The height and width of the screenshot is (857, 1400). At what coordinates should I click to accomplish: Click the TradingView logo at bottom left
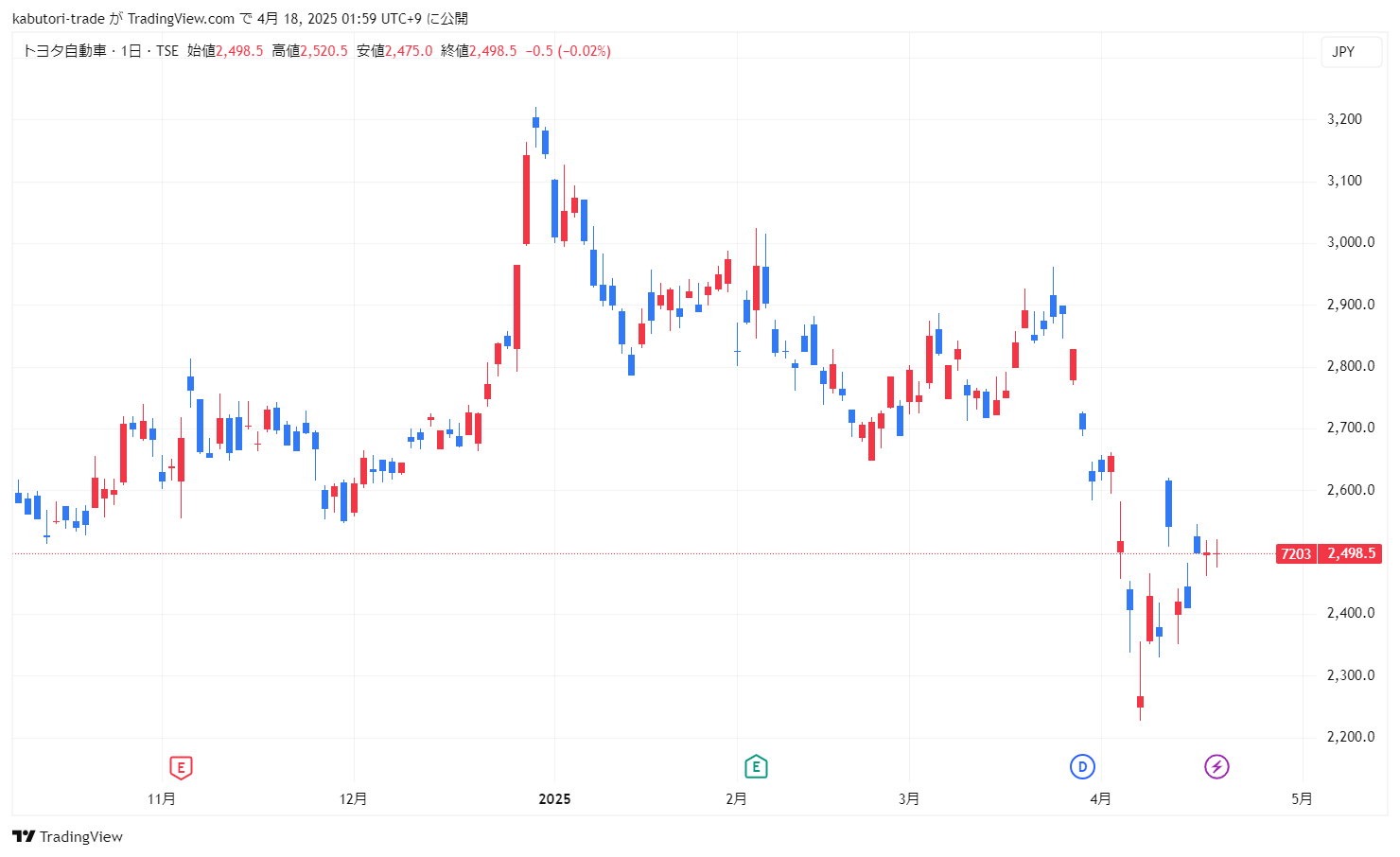tap(67, 836)
